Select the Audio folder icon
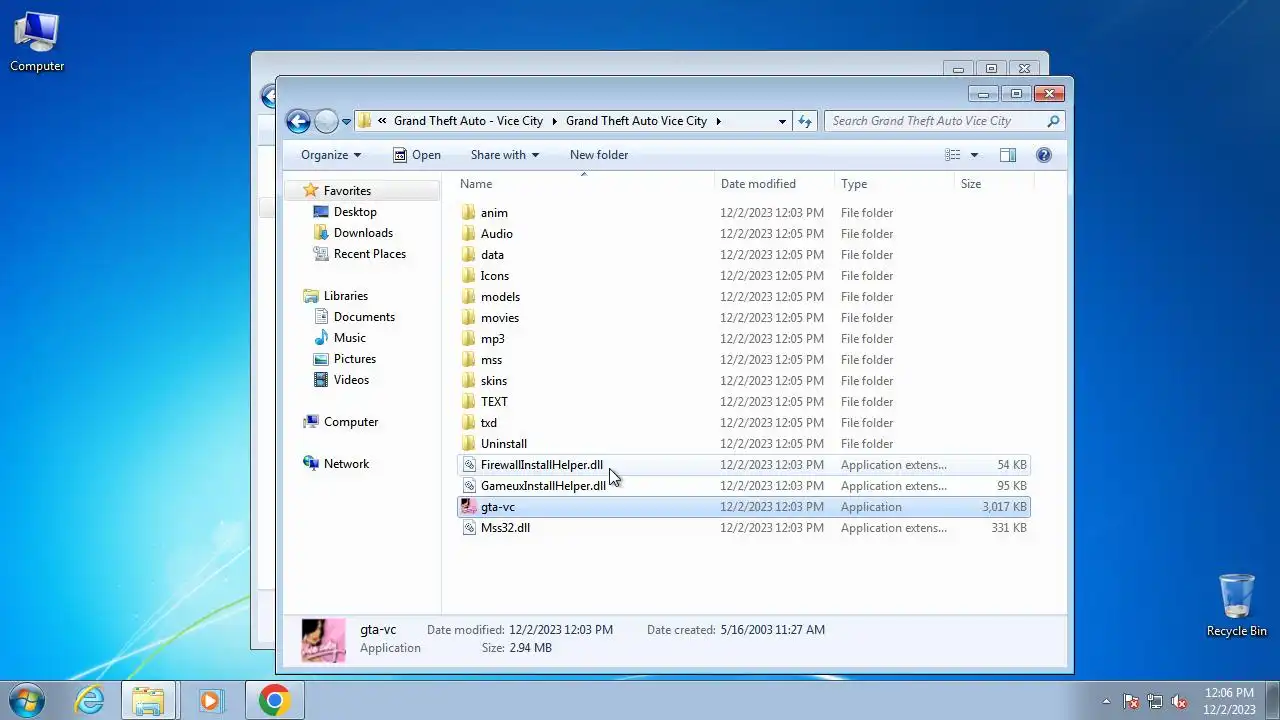The image size is (1280, 720). point(469,234)
